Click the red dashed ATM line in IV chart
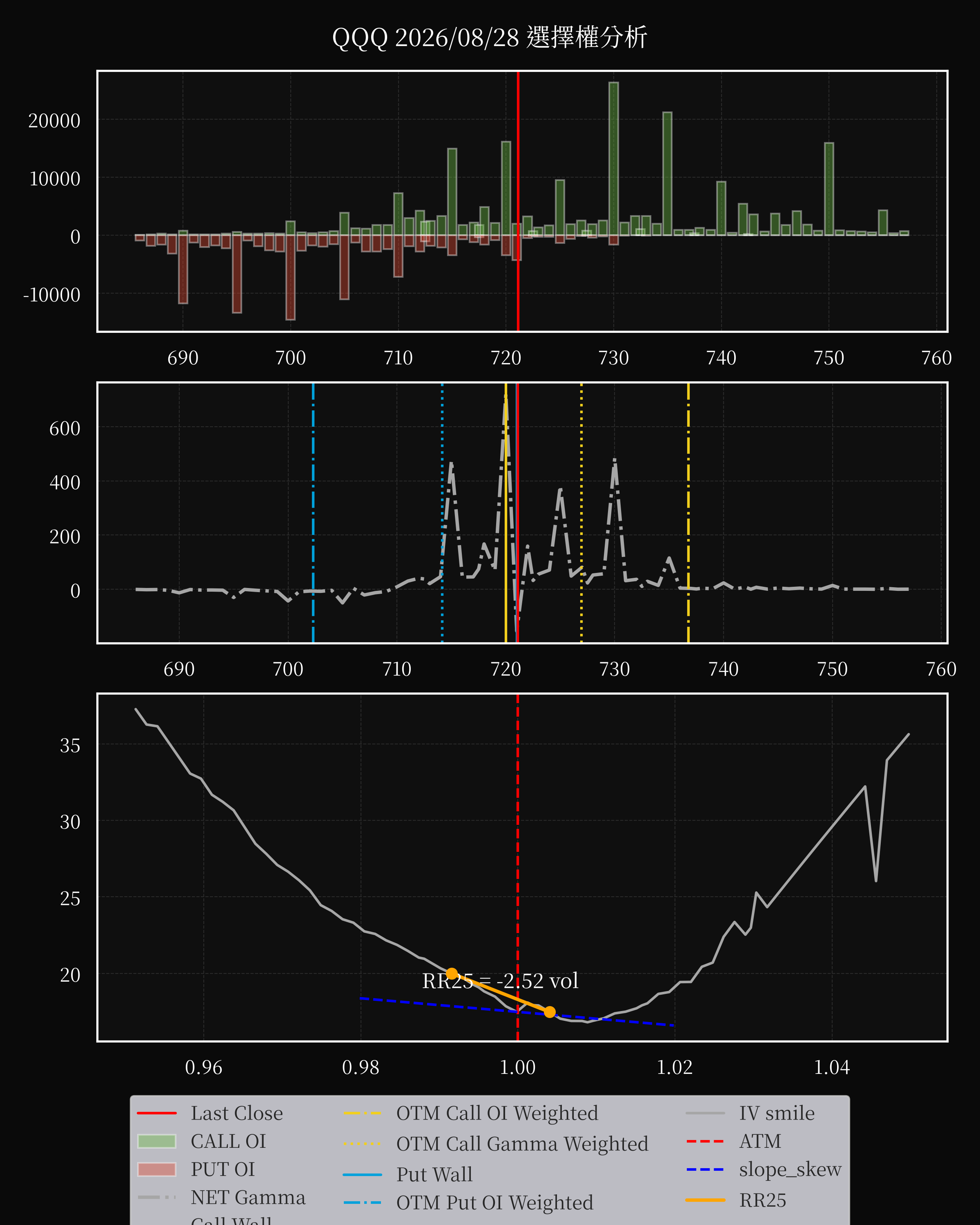The image size is (980, 1225). pyautogui.click(x=517, y=868)
